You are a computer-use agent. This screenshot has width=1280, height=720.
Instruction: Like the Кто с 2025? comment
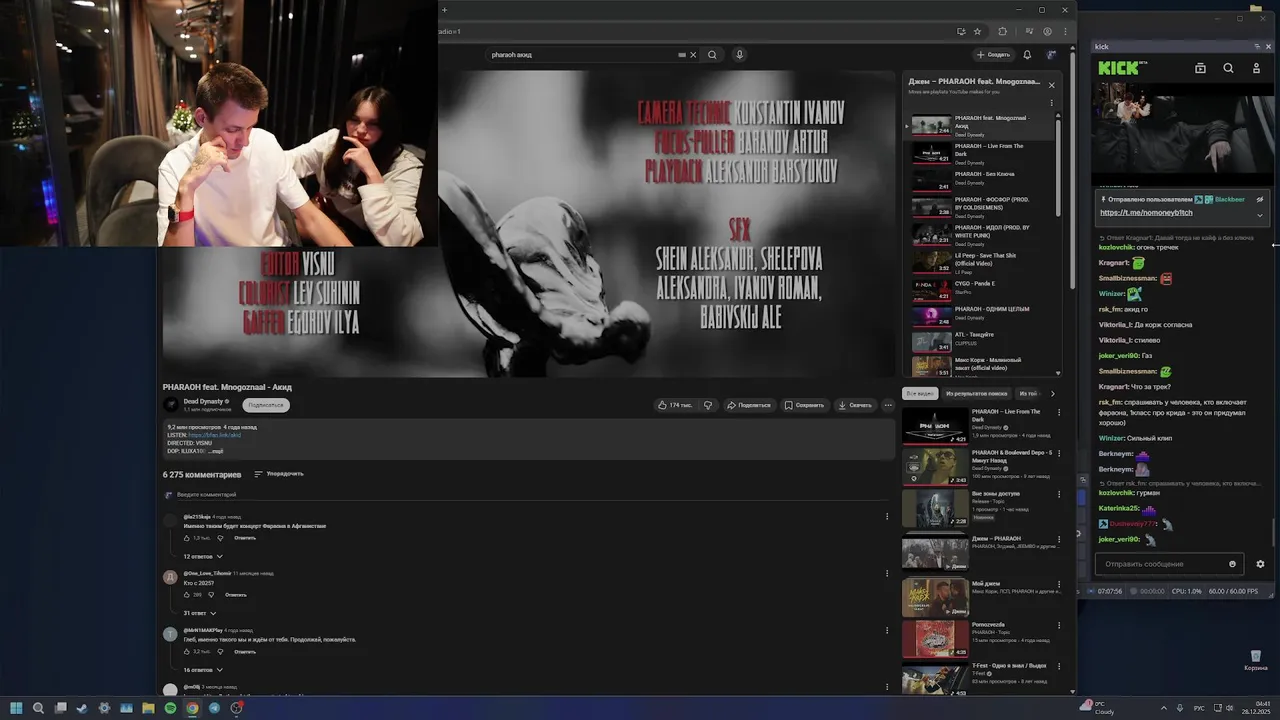pyautogui.click(x=186, y=595)
